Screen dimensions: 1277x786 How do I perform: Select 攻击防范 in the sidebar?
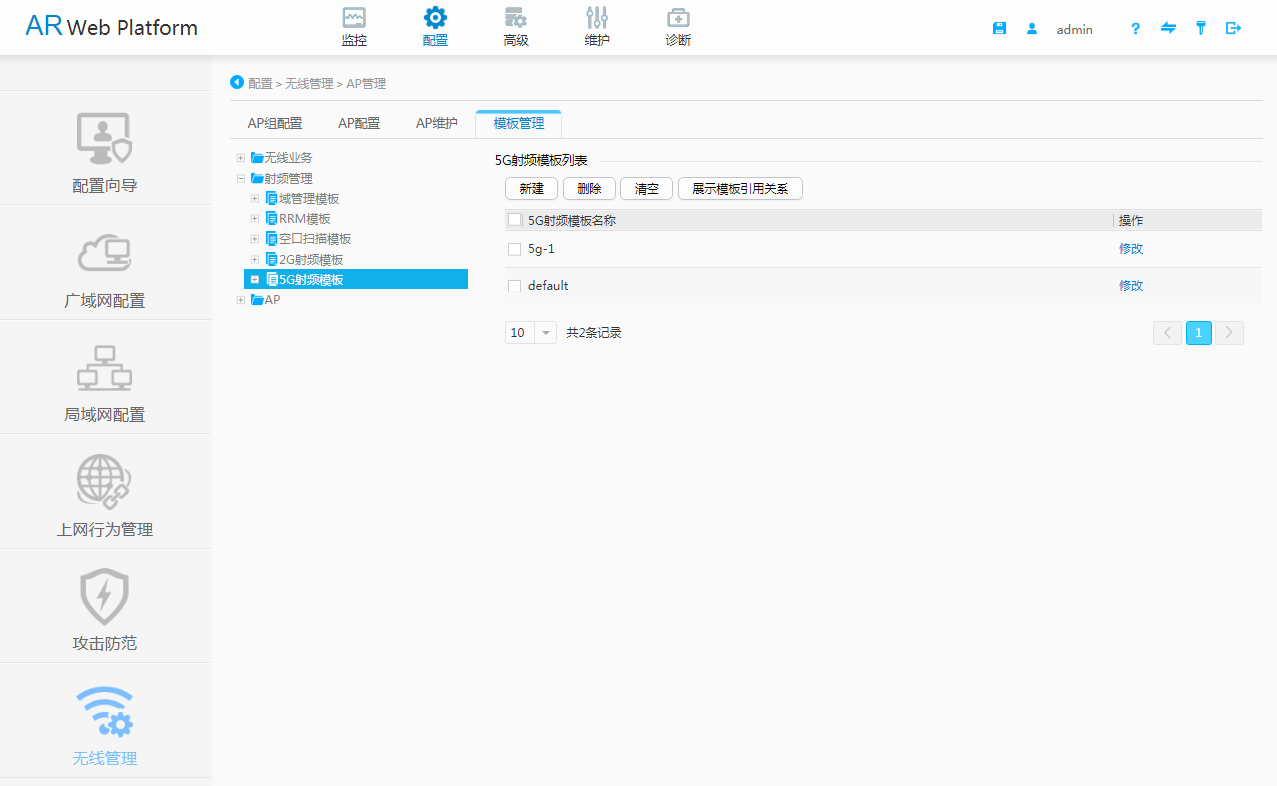click(x=104, y=606)
